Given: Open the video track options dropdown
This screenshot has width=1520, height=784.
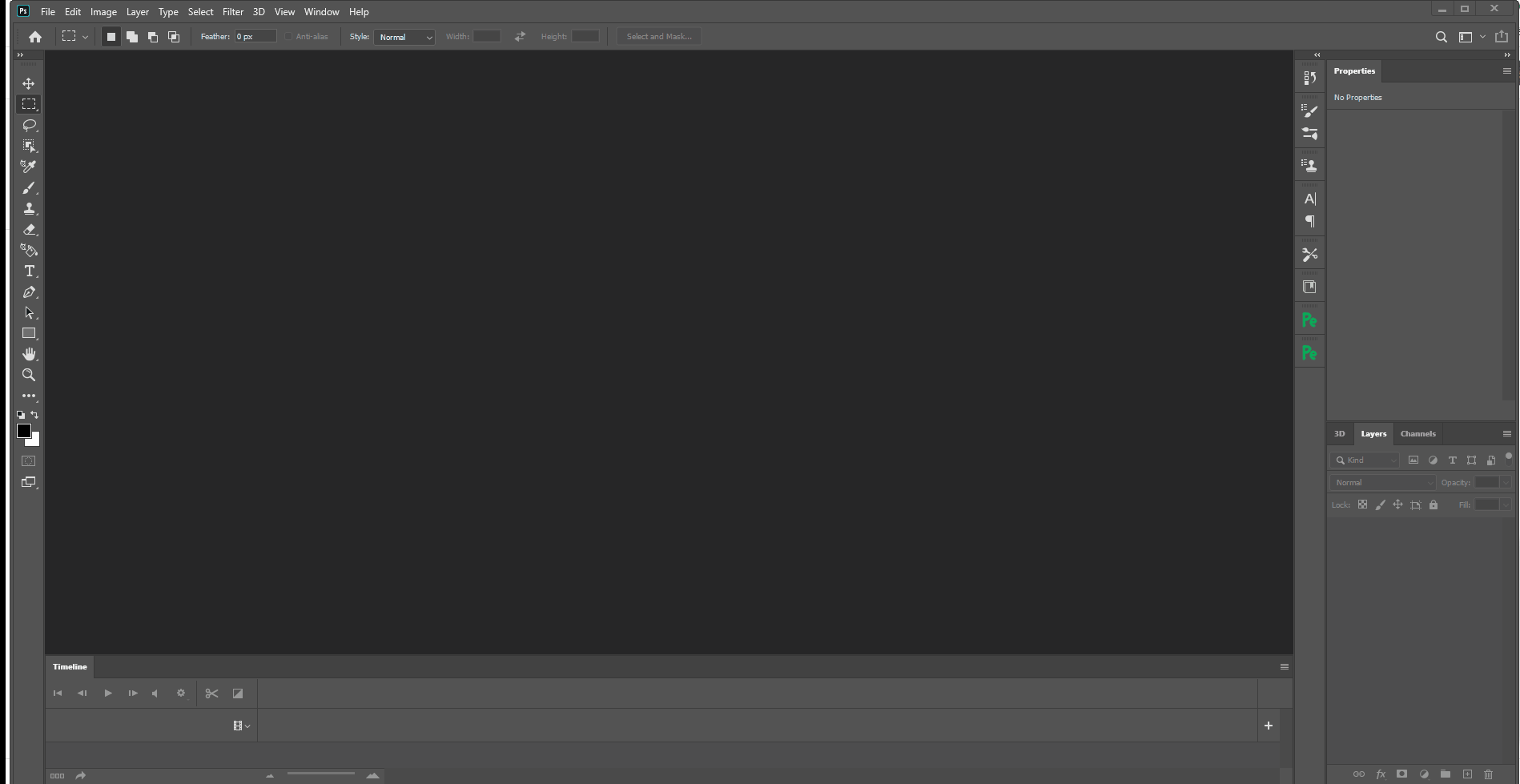Looking at the screenshot, I should pos(240,725).
